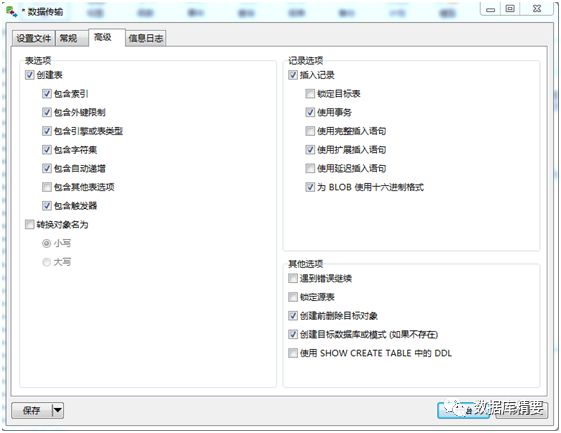Select the 小写 radio button
561x433 pixels.
pos(47,243)
